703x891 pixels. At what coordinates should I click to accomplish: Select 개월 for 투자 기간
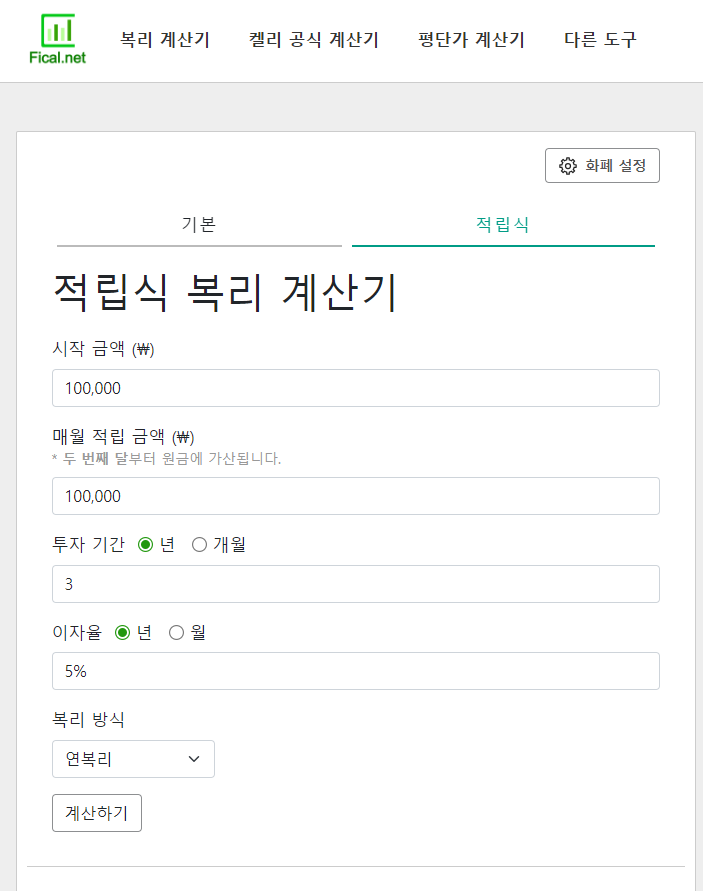click(x=199, y=545)
